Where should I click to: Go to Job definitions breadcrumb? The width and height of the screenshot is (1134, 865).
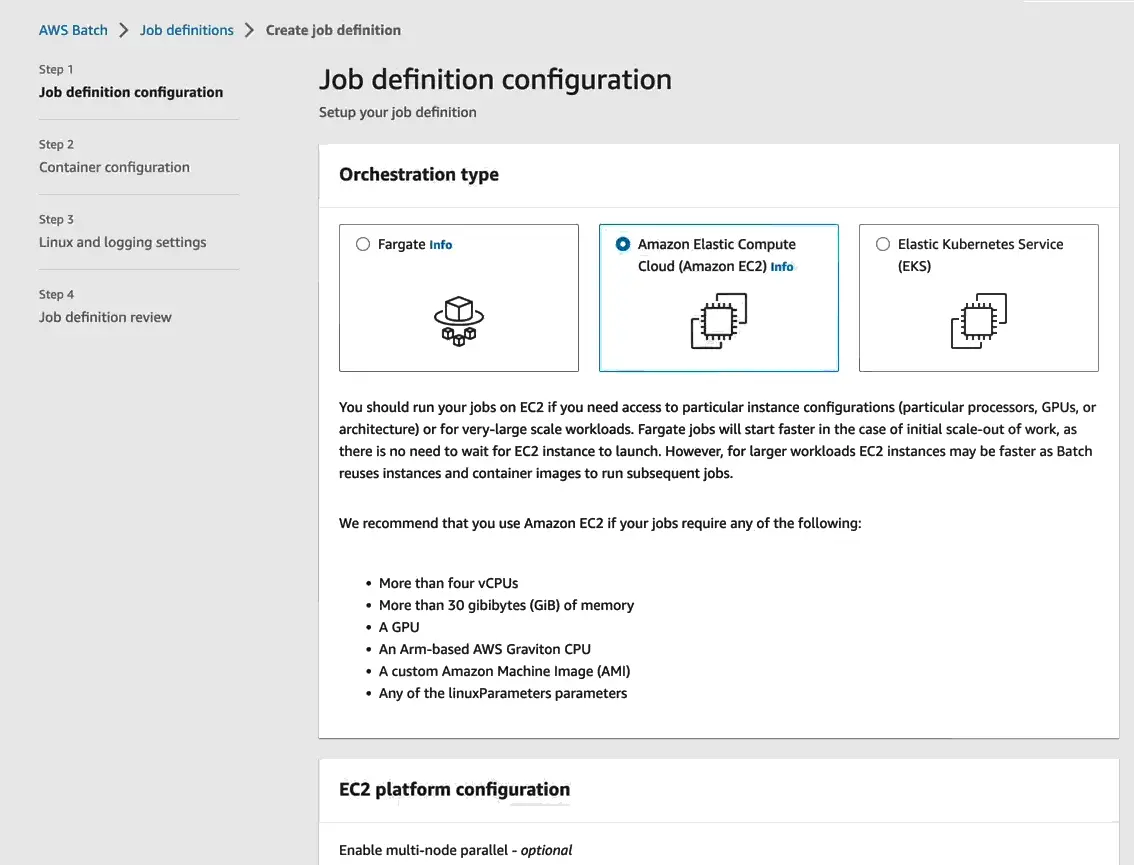pyautogui.click(x=187, y=30)
